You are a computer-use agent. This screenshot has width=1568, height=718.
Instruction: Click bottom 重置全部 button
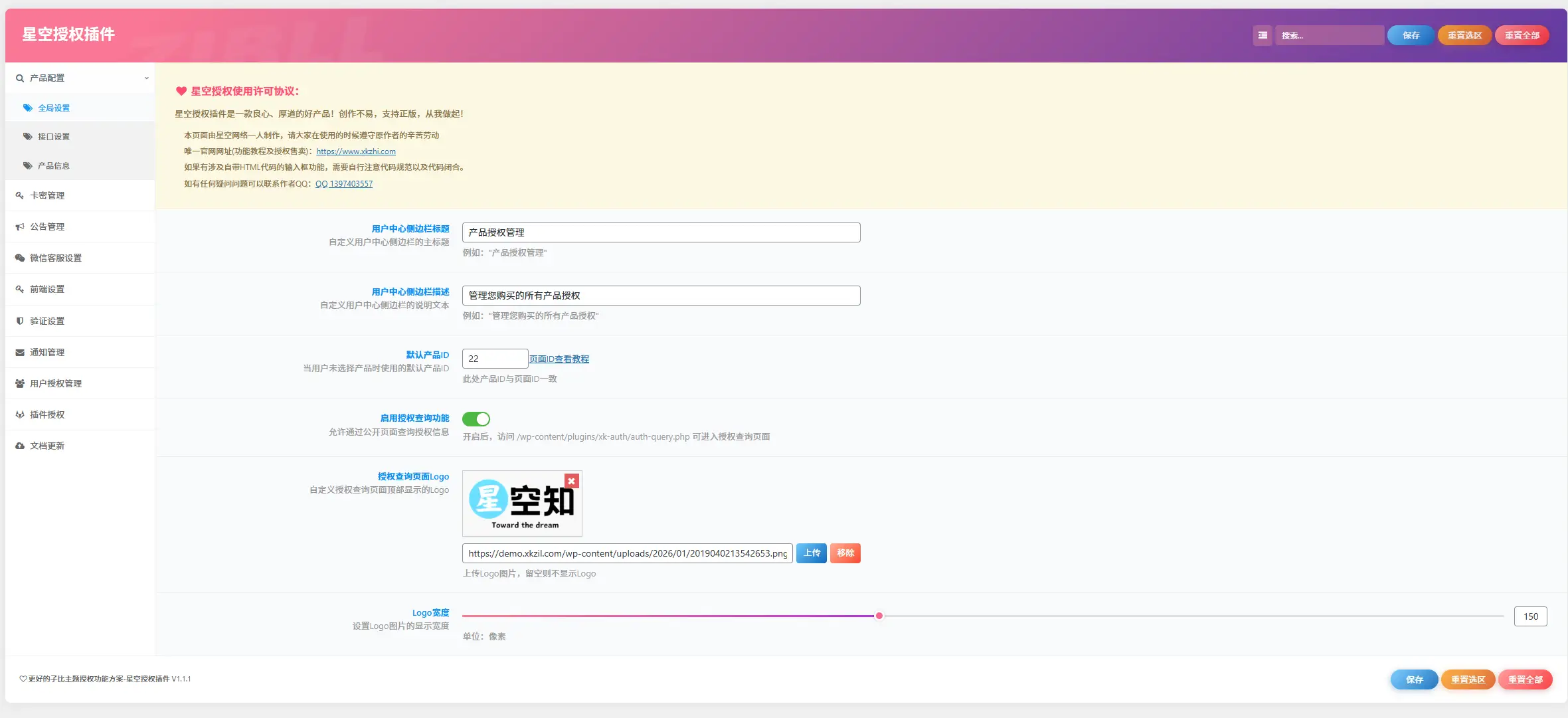(x=1525, y=679)
